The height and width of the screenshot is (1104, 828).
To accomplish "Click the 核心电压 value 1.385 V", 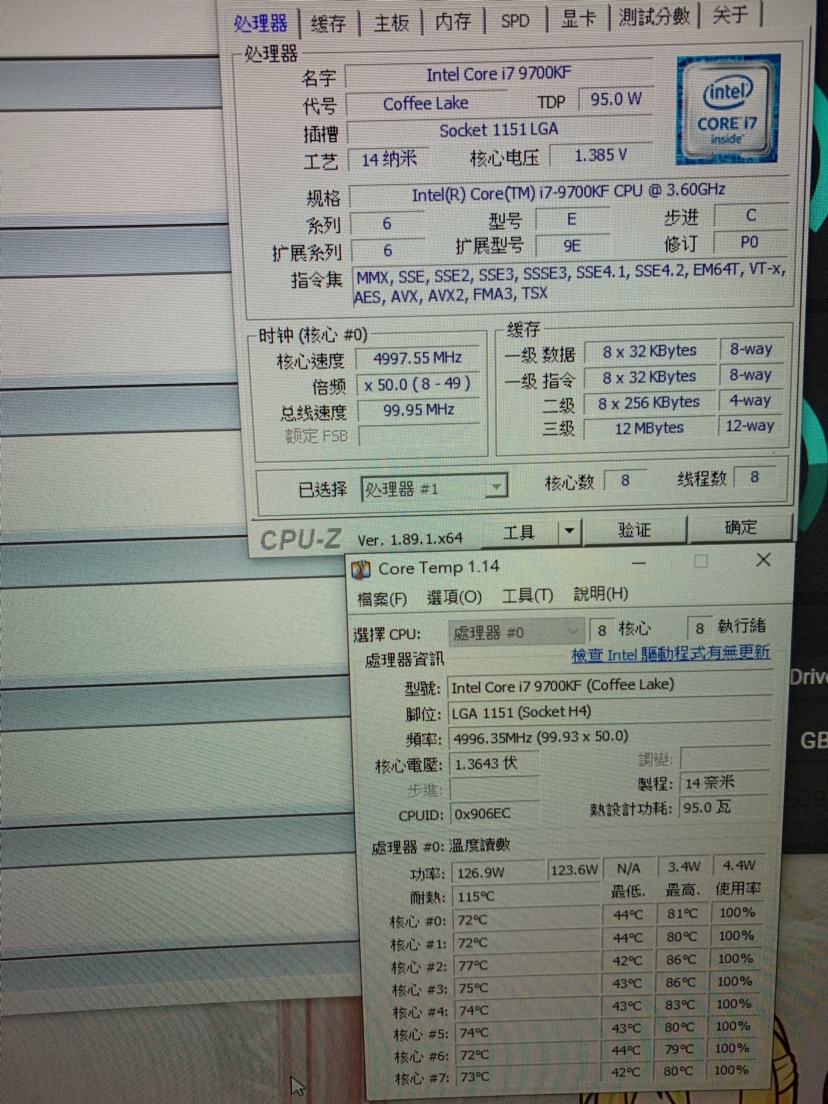I will point(601,155).
